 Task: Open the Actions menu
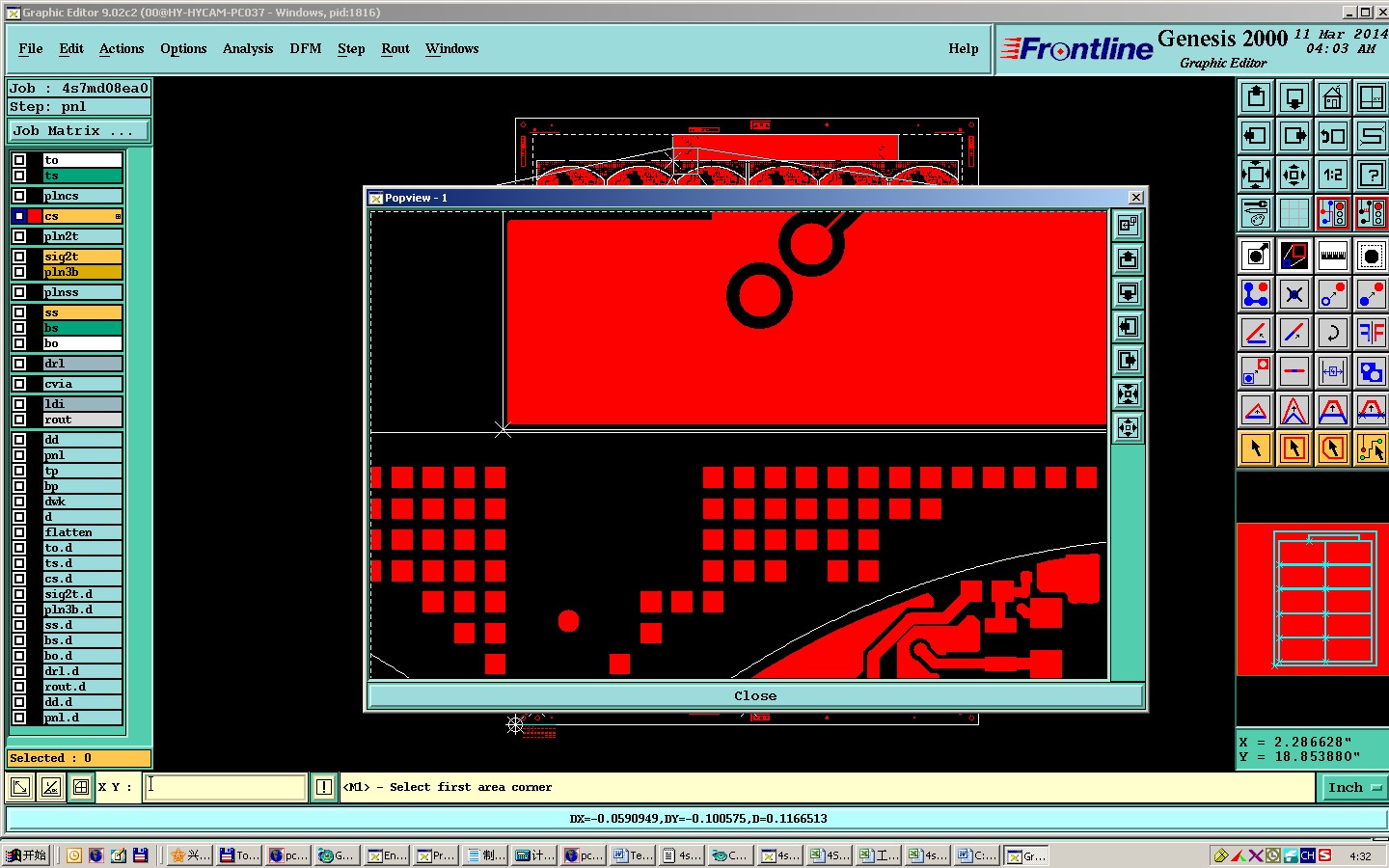(122, 48)
